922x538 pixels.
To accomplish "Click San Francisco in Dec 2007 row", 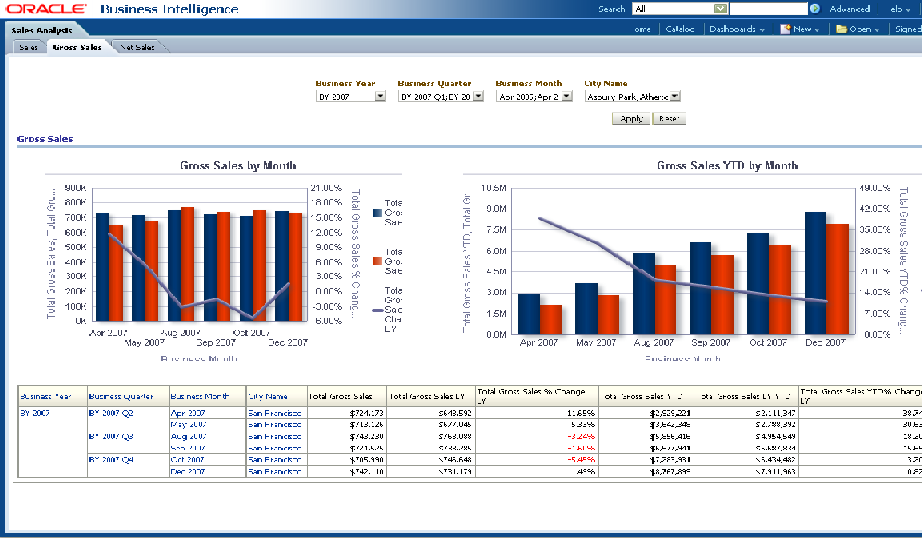I will [x=275, y=471].
